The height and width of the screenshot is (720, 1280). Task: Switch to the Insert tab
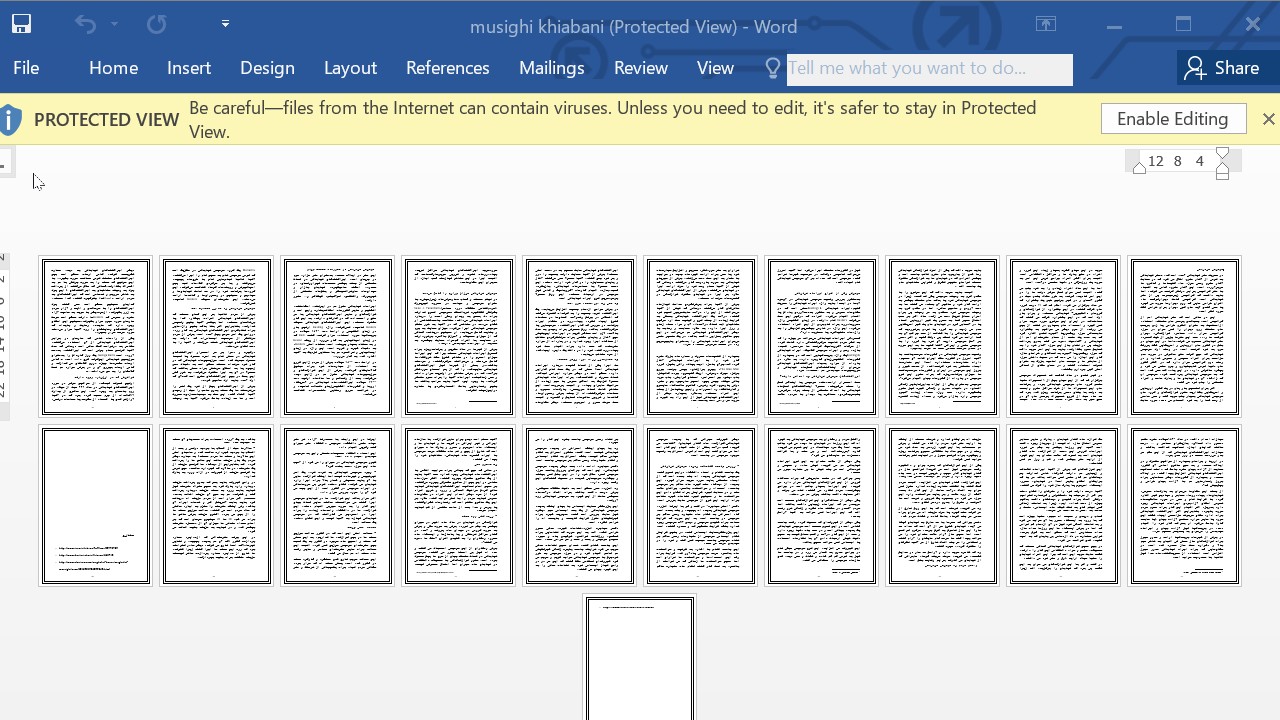(189, 68)
